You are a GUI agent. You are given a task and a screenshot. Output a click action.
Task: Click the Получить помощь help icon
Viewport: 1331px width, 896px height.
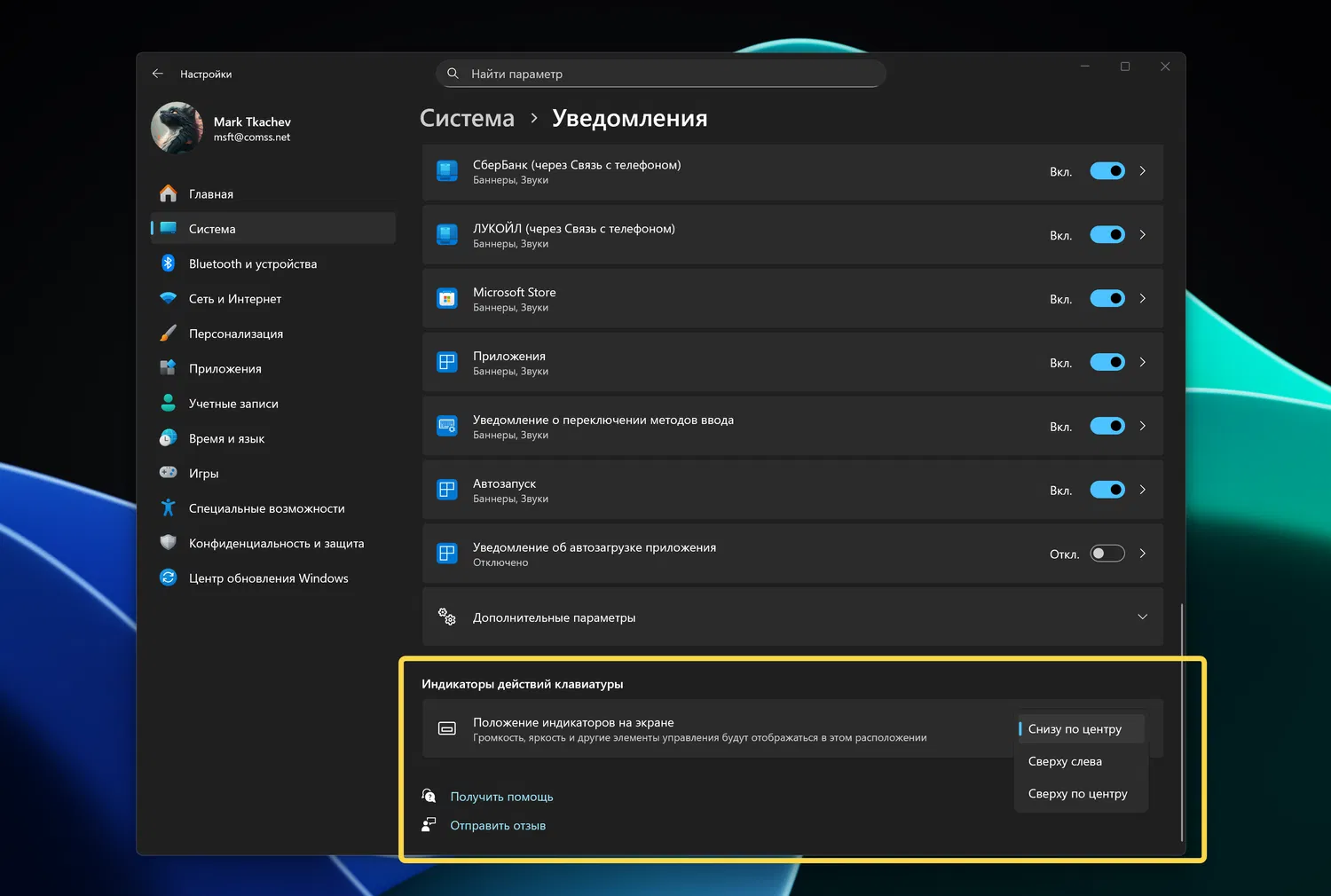click(x=429, y=796)
